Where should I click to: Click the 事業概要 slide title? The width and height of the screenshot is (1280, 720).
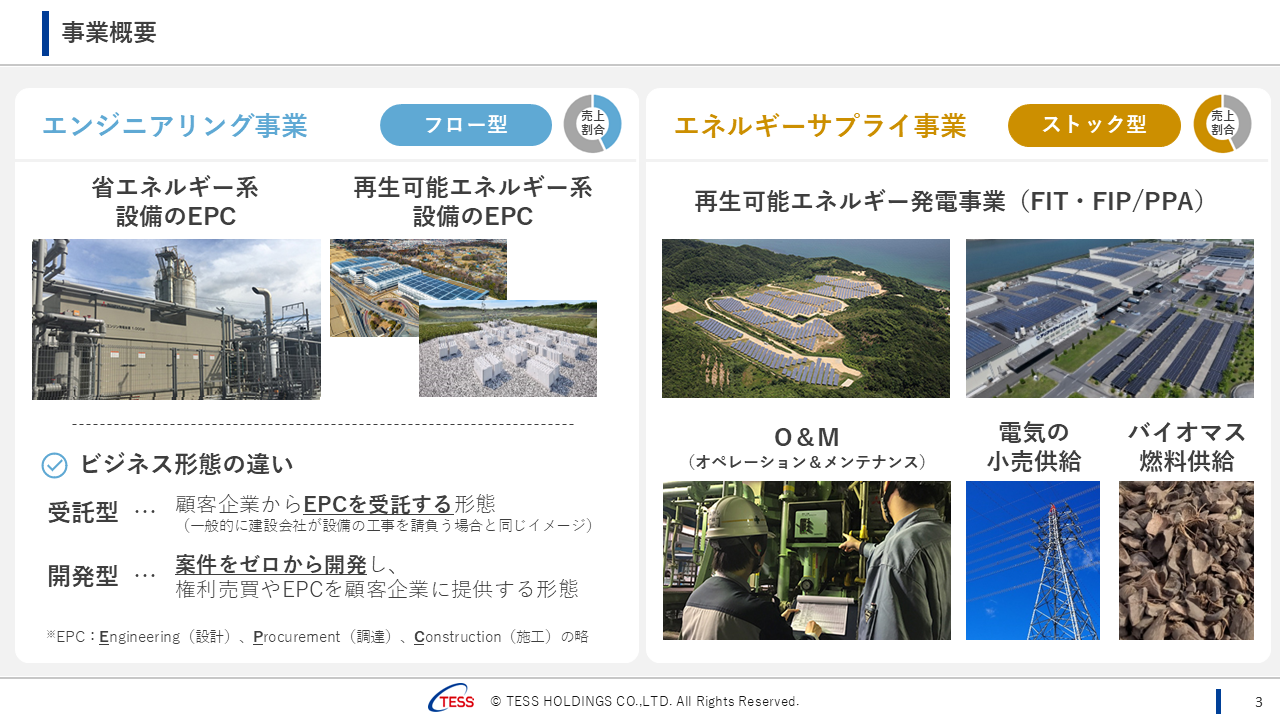(x=109, y=33)
